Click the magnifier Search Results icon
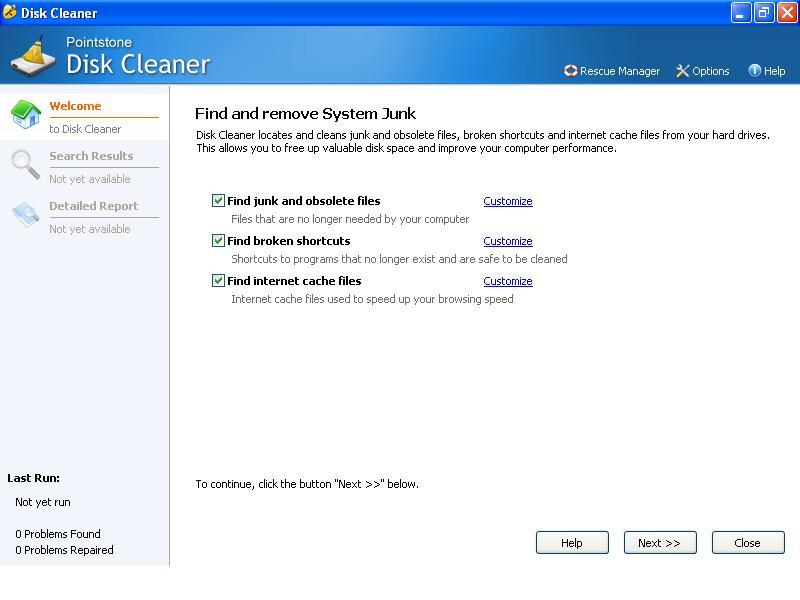The image size is (800, 600). click(x=26, y=164)
